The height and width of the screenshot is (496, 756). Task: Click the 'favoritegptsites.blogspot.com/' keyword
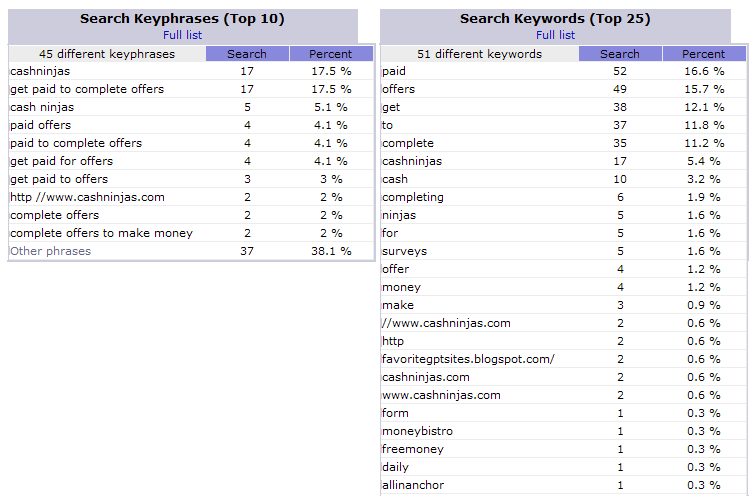pos(468,359)
